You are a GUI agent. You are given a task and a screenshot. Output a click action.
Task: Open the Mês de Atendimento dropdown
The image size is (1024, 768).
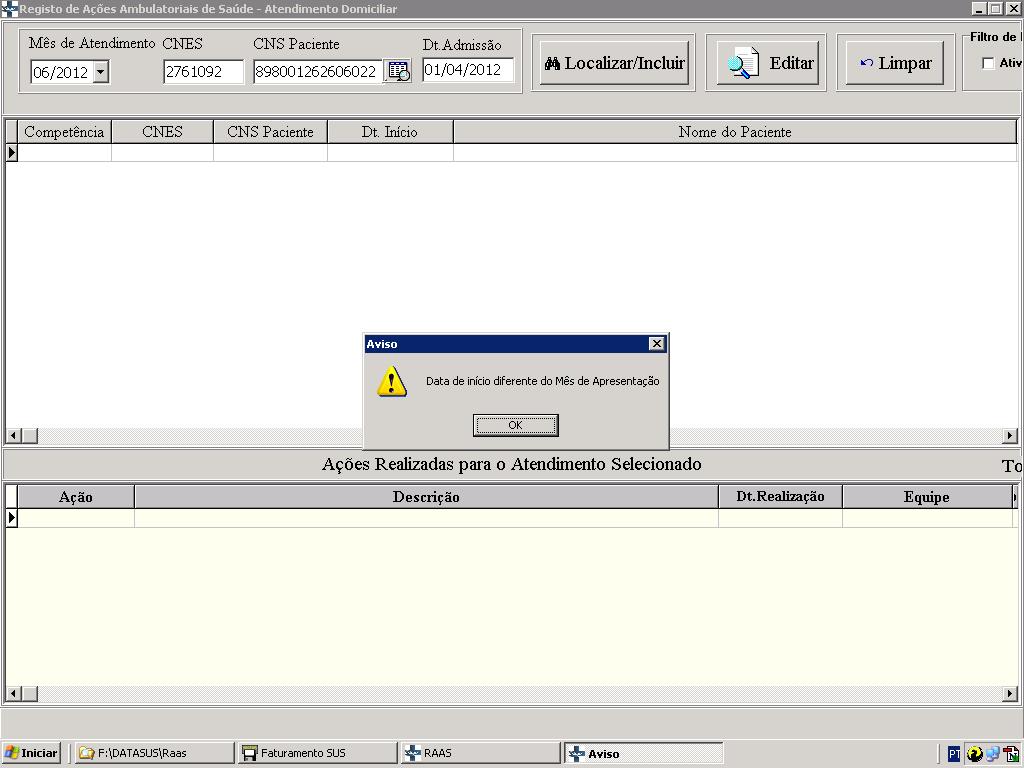(100, 72)
